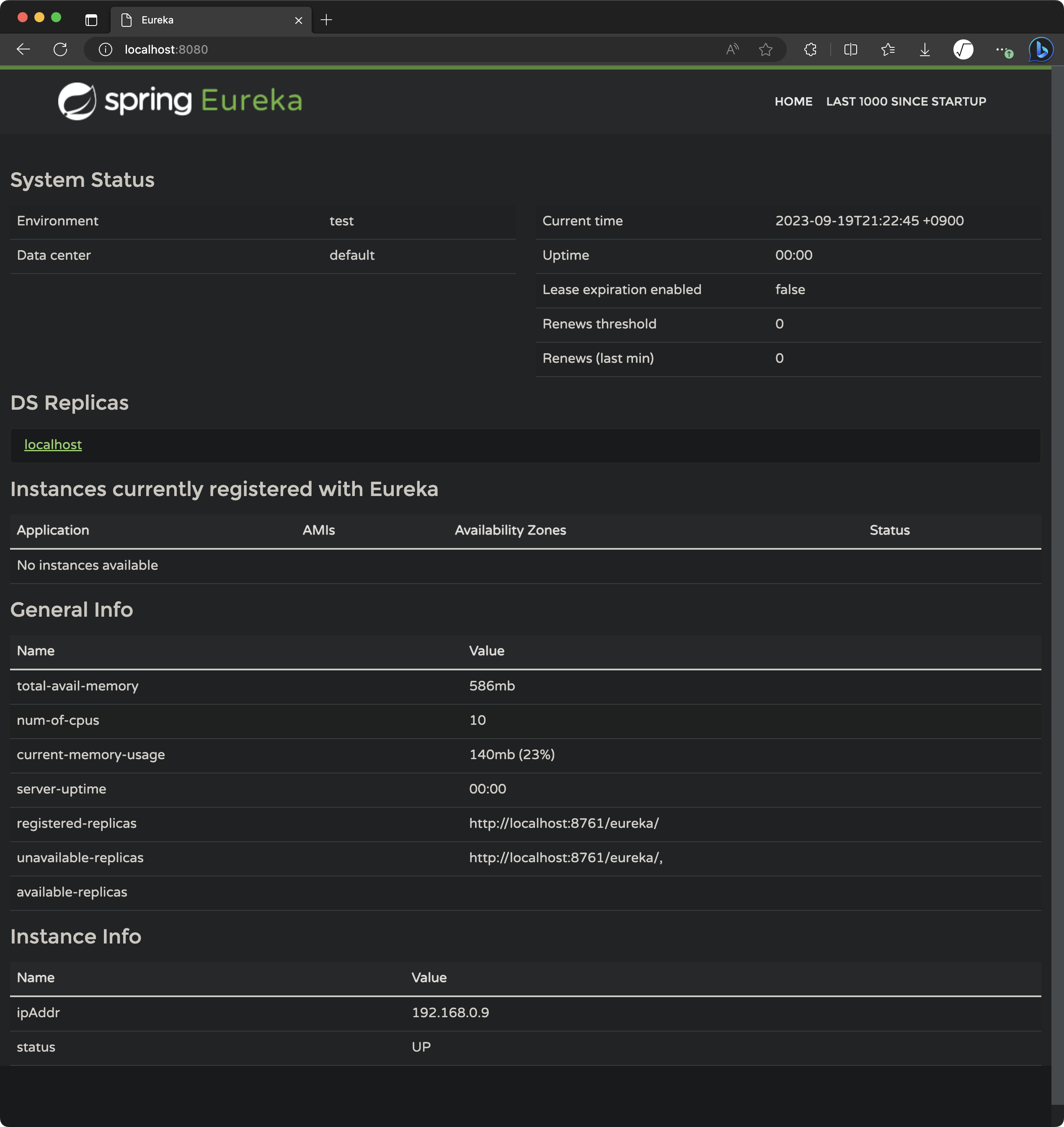
Task: Select current-memory-usage value '140mb (23%)'
Action: coord(511,755)
